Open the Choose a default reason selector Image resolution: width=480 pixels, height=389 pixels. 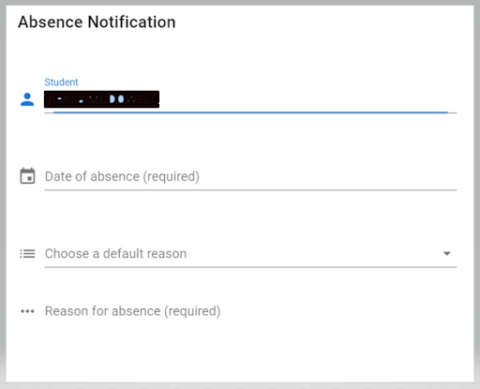pos(251,254)
